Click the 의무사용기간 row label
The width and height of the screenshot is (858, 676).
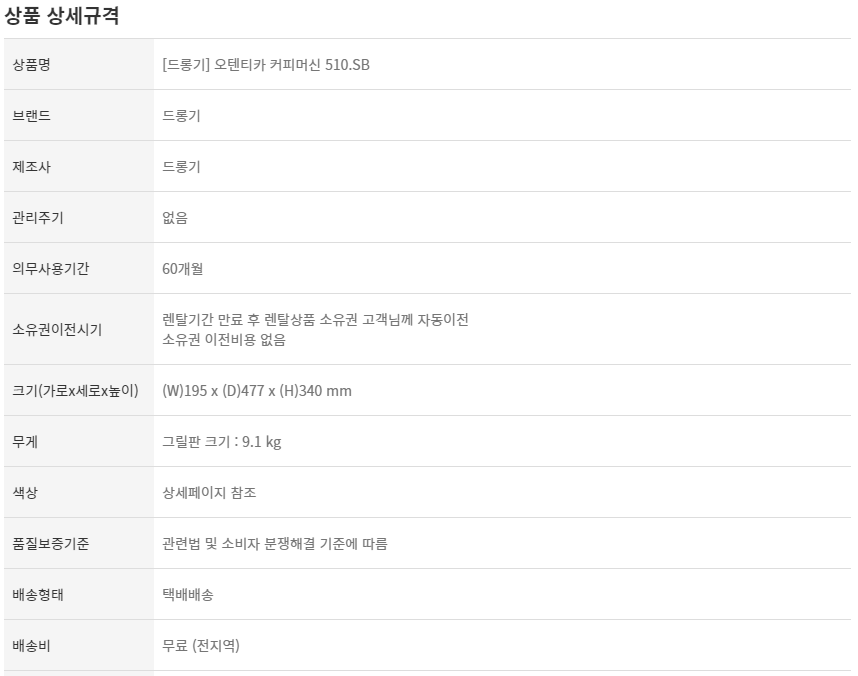pos(50,269)
